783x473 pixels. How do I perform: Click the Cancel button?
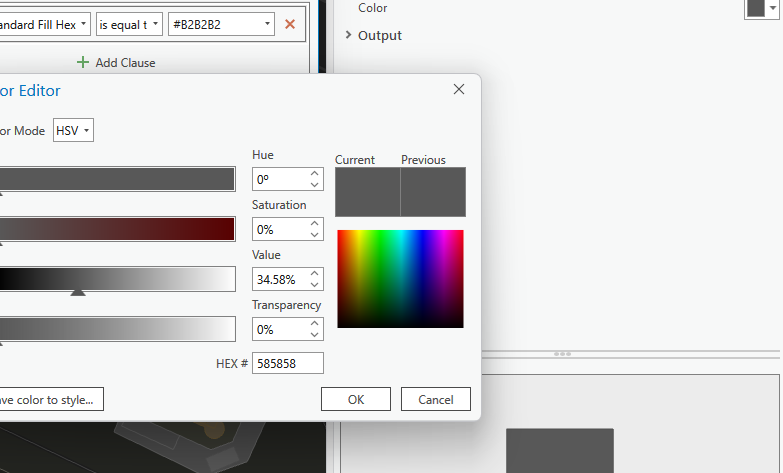pyautogui.click(x=436, y=399)
